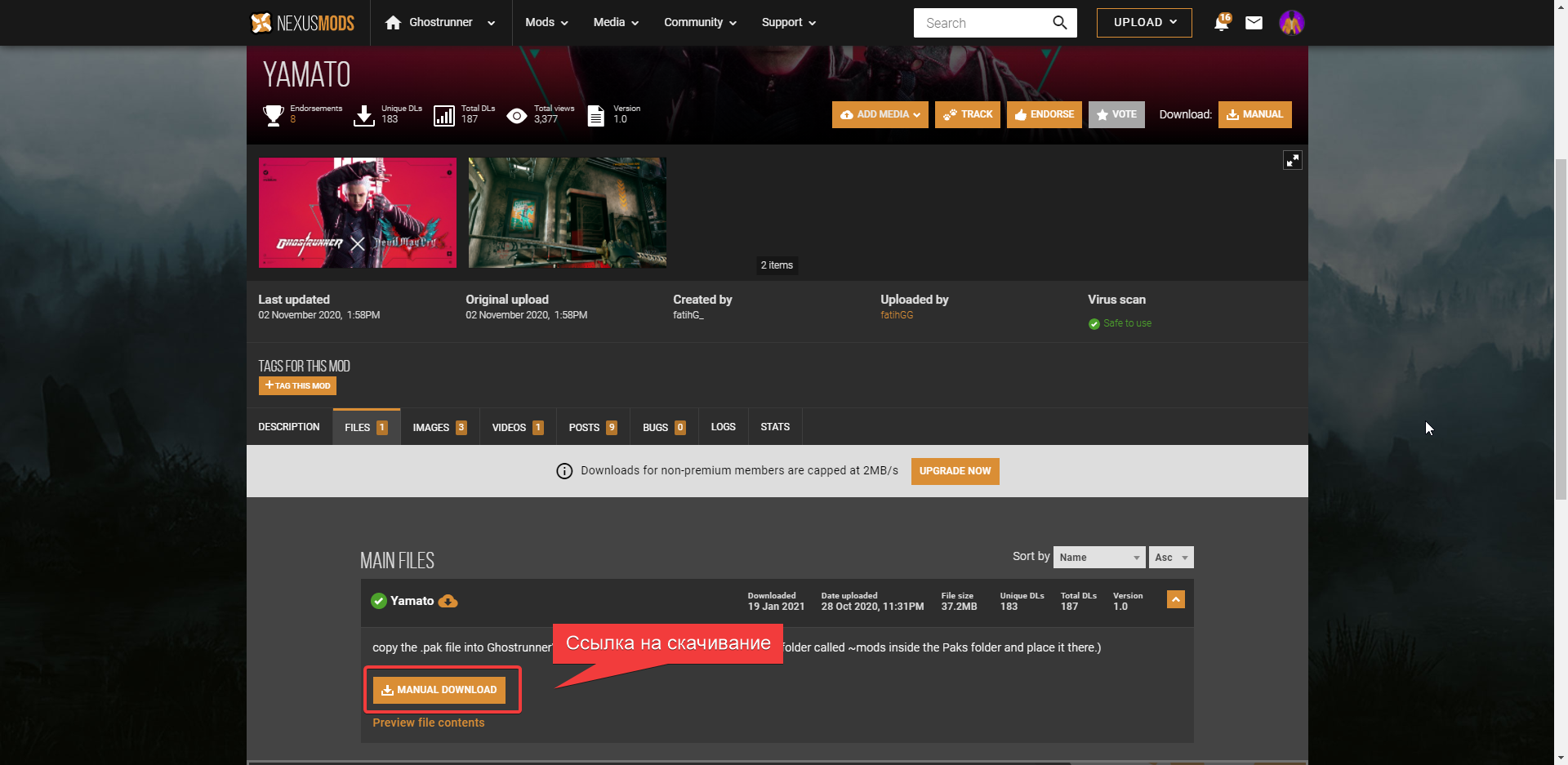
Task: Click the Total DLs bar chart icon
Action: [x=444, y=115]
